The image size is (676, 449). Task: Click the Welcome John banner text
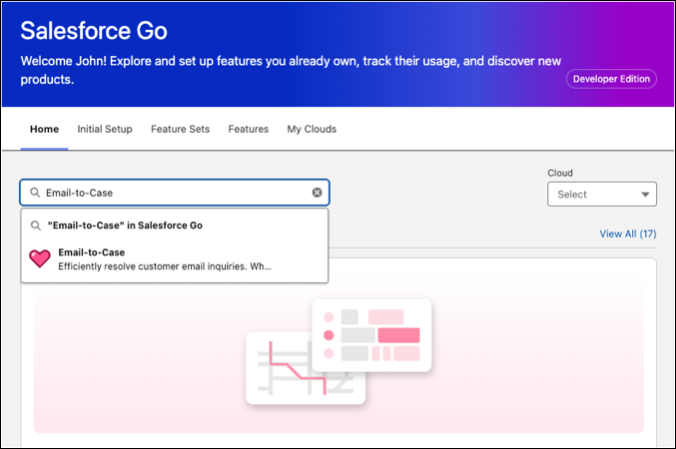coord(291,70)
